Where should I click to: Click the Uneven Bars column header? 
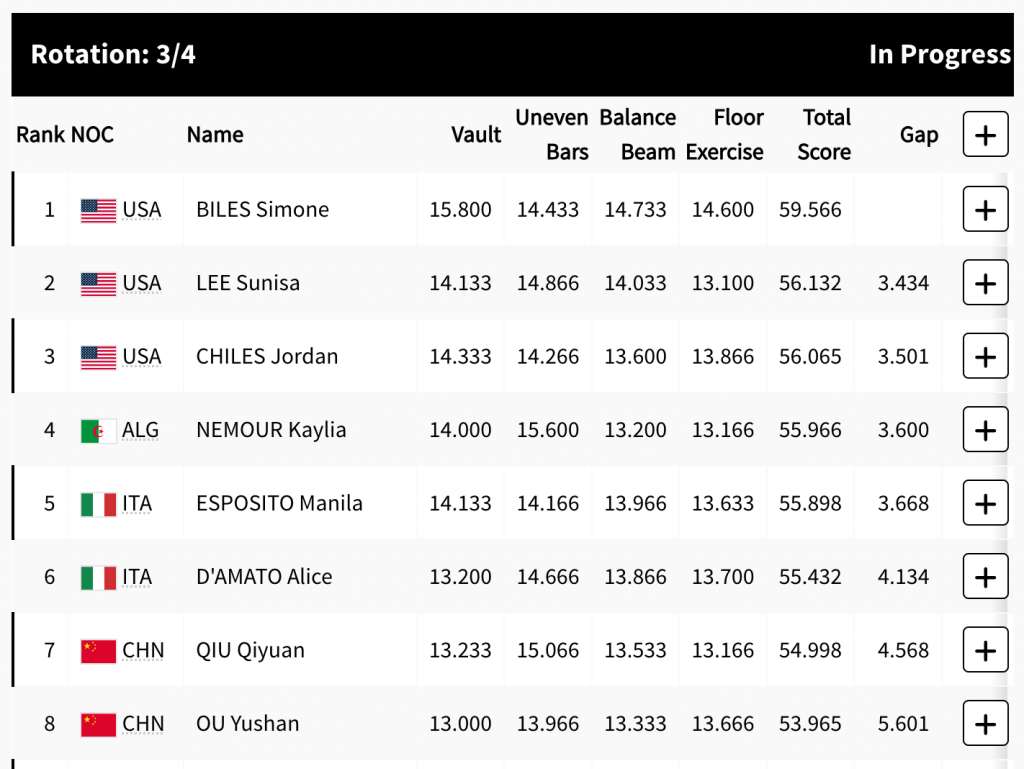point(552,135)
